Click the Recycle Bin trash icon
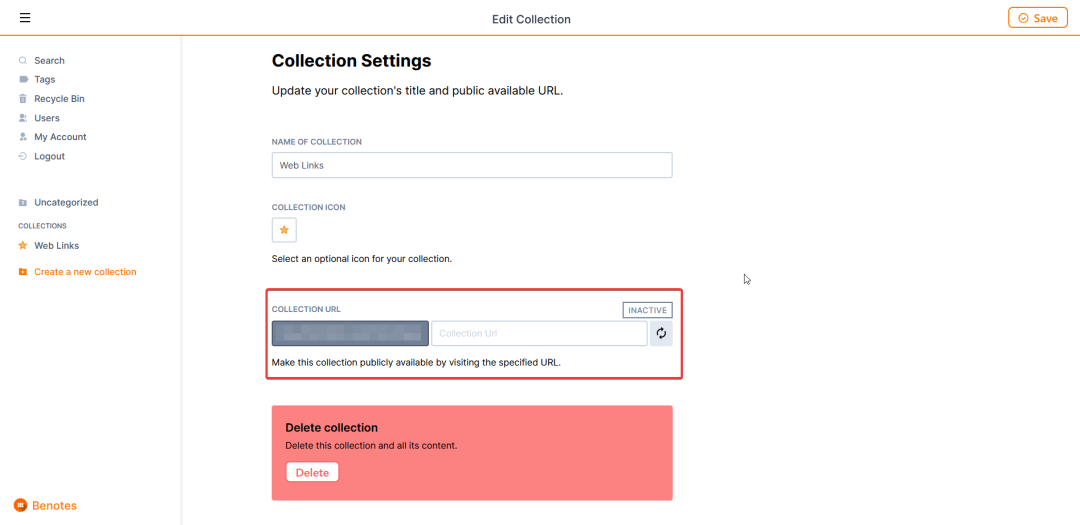The height and width of the screenshot is (525, 1080). click(x=23, y=99)
